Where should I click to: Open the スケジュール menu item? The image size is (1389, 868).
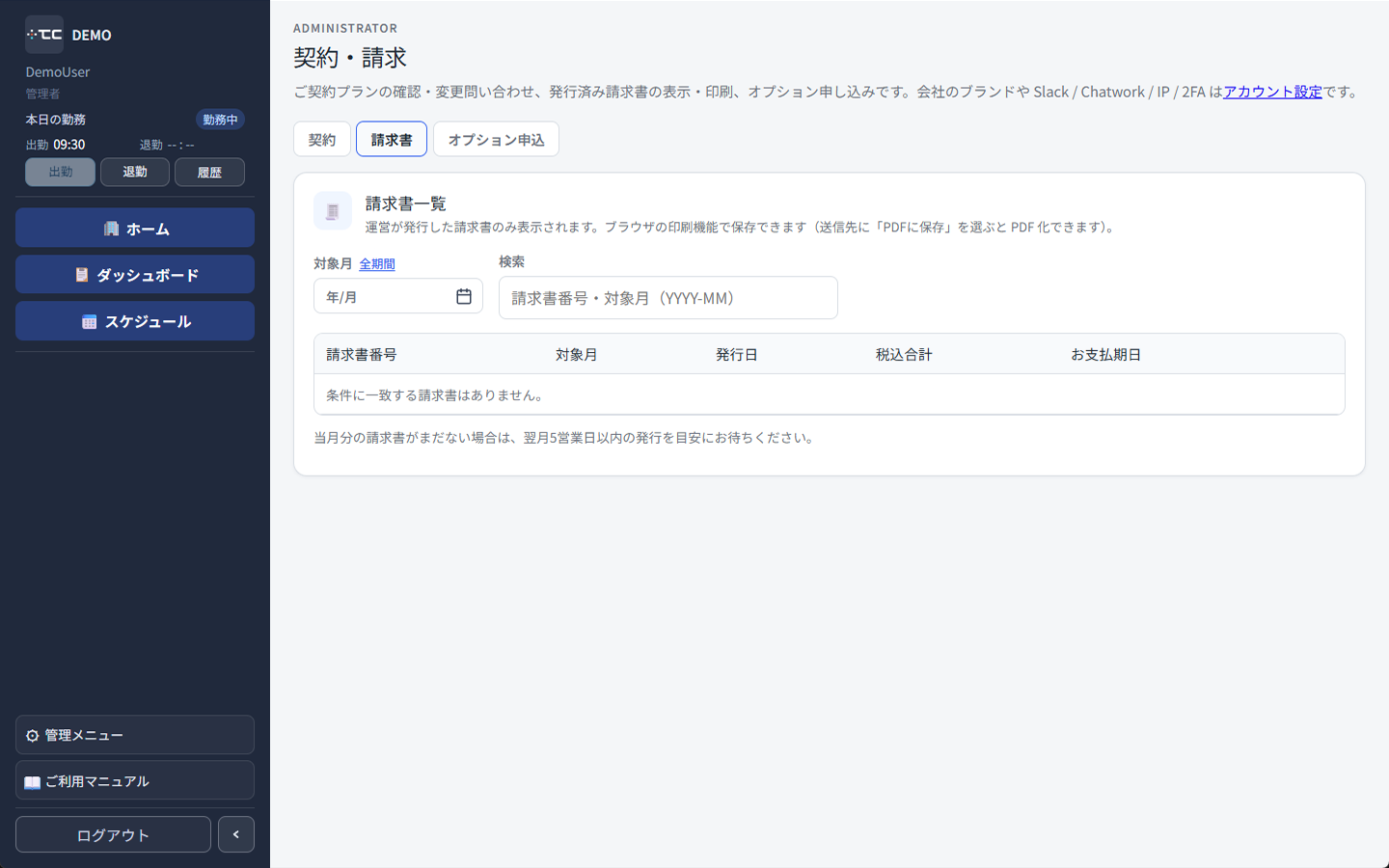(x=135, y=321)
